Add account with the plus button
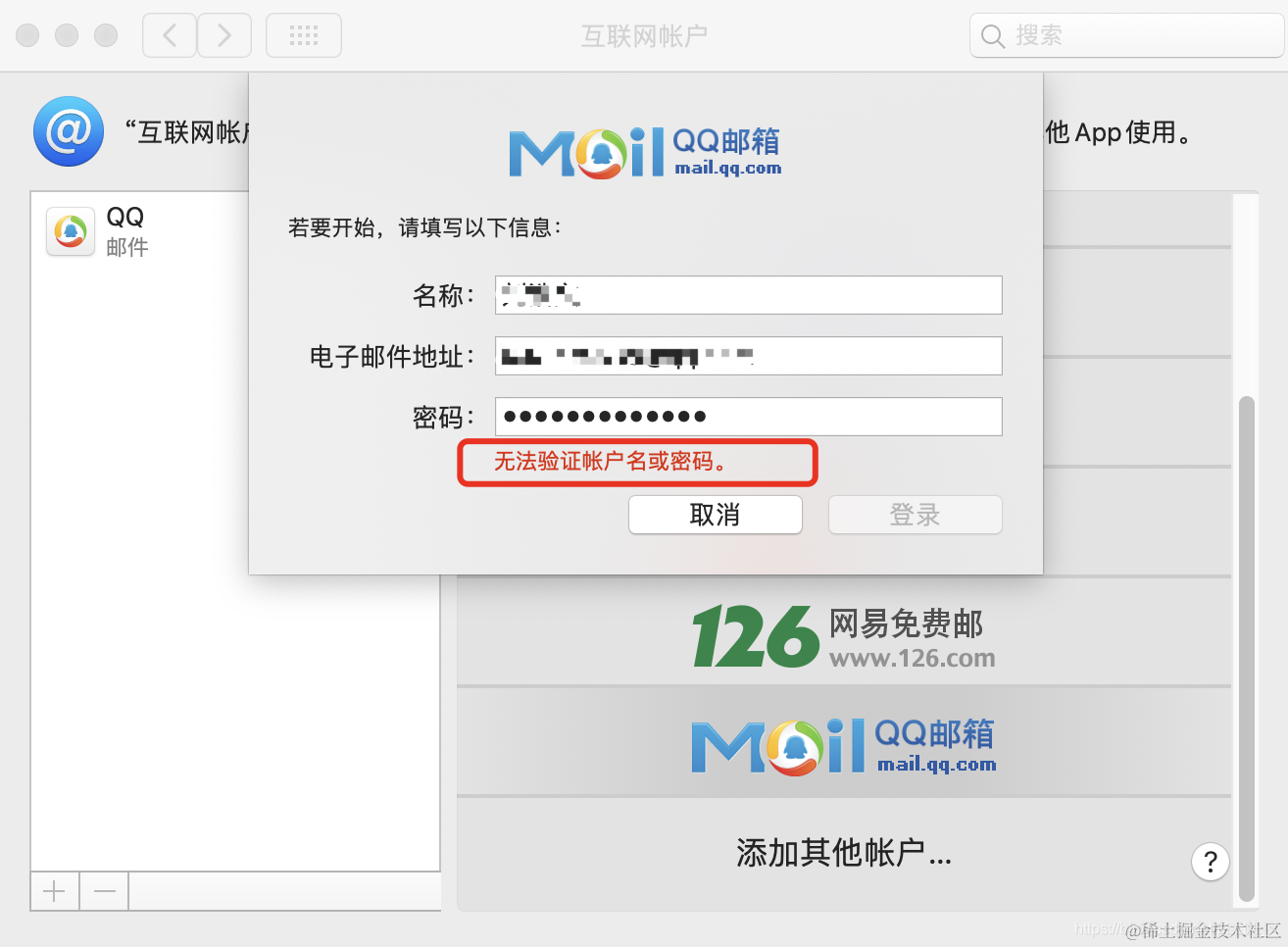Viewport: 1288px width, 947px height. pos(55,891)
